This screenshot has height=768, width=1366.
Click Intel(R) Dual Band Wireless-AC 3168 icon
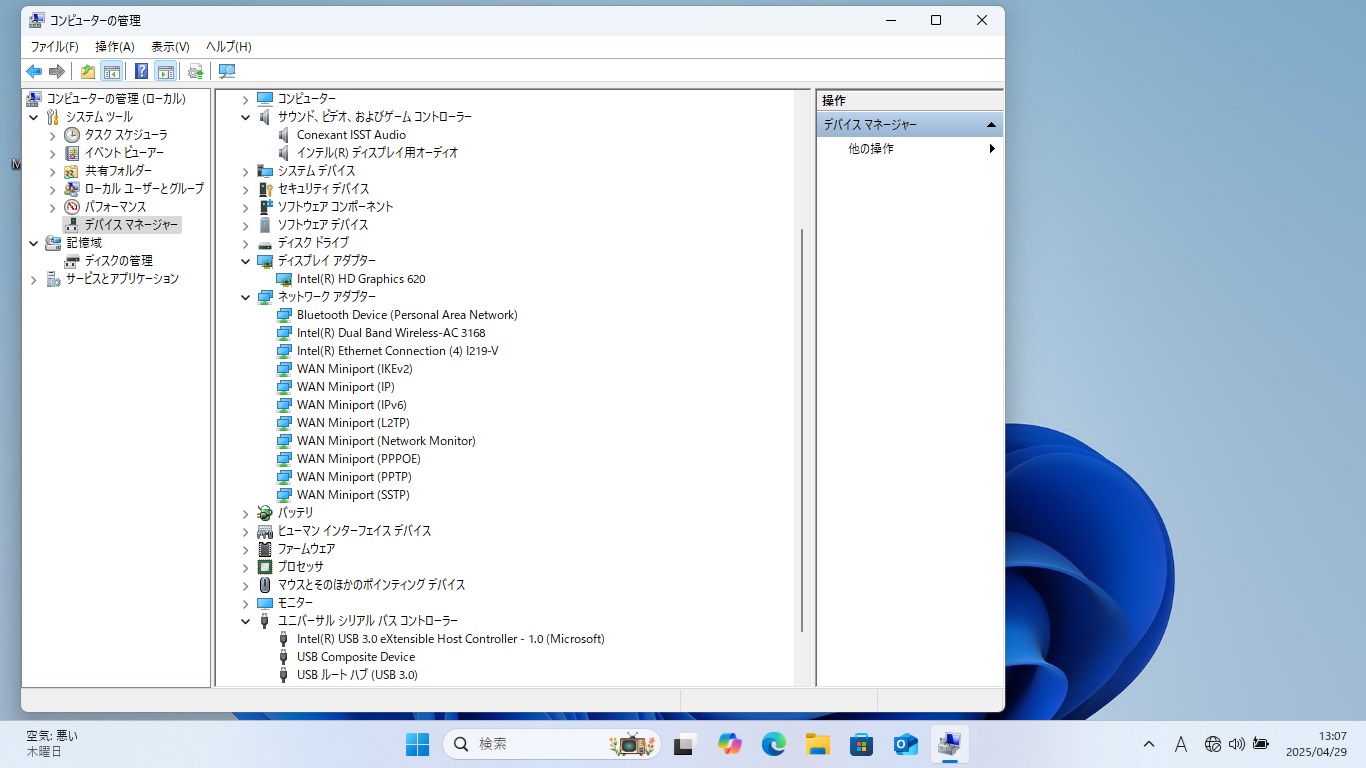coord(284,333)
